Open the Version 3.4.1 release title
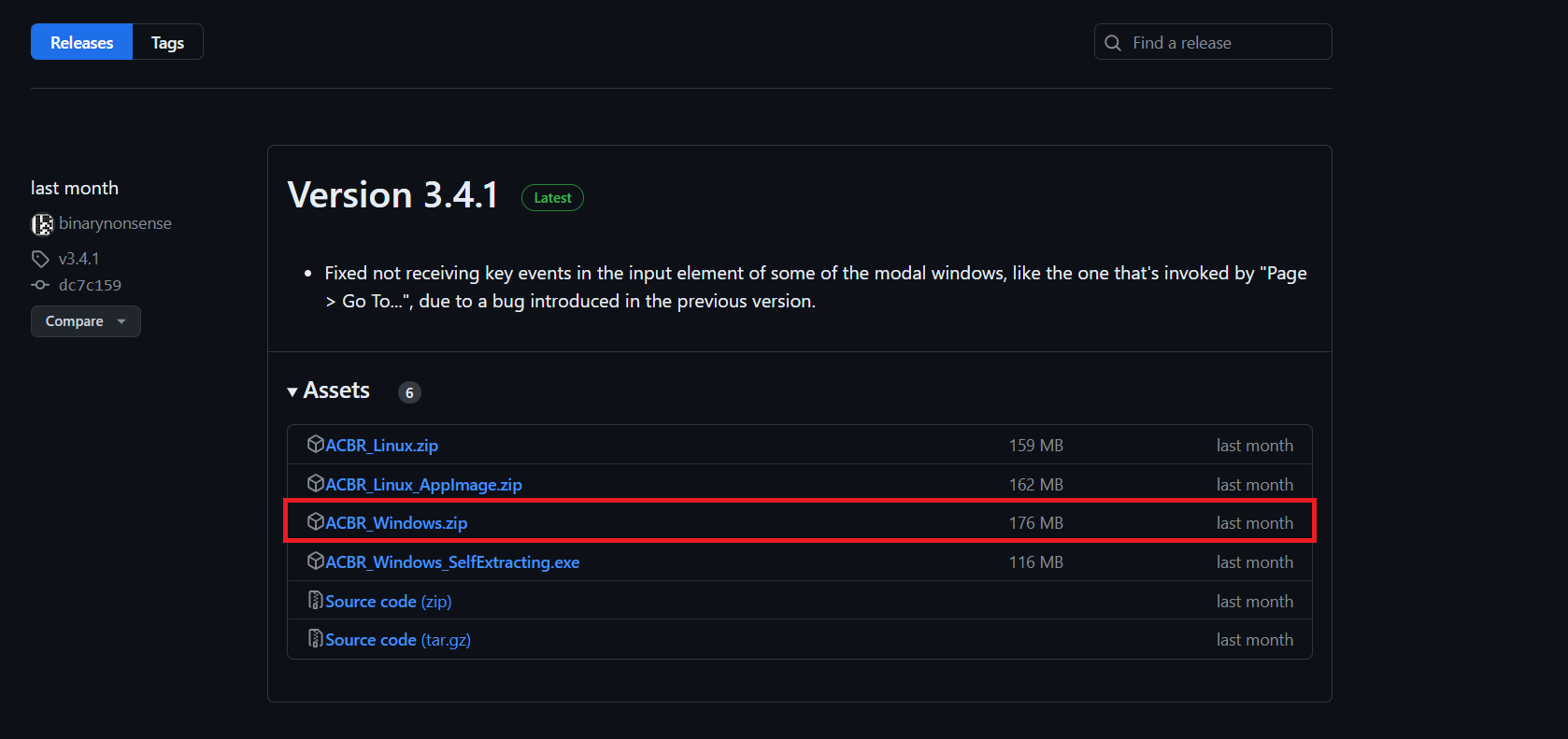The image size is (1568, 739). (392, 195)
